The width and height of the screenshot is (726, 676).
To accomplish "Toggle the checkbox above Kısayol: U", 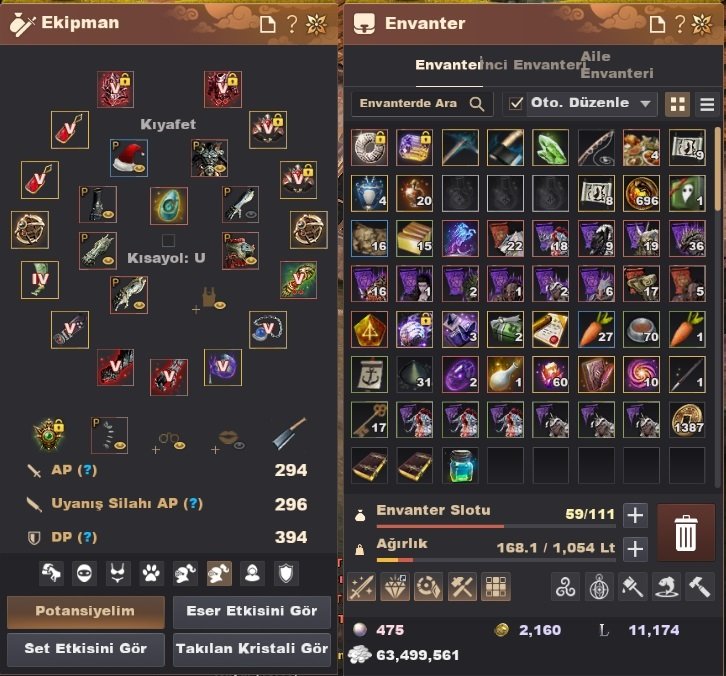I will pyautogui.click(x=168, y=240).
